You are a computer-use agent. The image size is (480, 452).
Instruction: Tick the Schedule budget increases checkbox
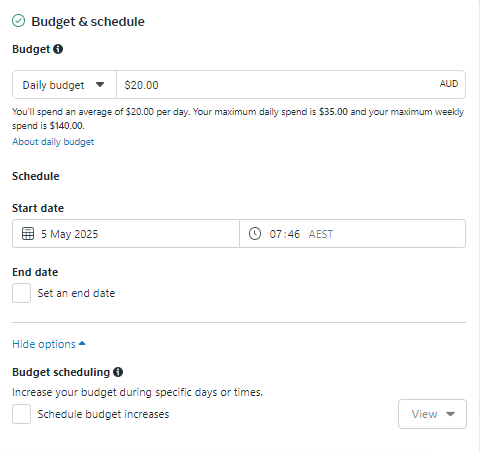click(22, 414)
